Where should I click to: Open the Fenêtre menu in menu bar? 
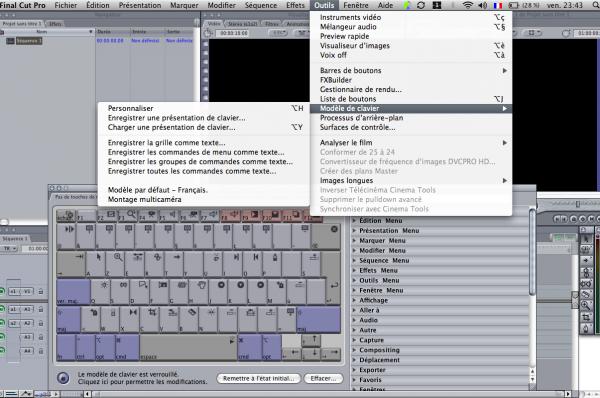coord(355,5)
